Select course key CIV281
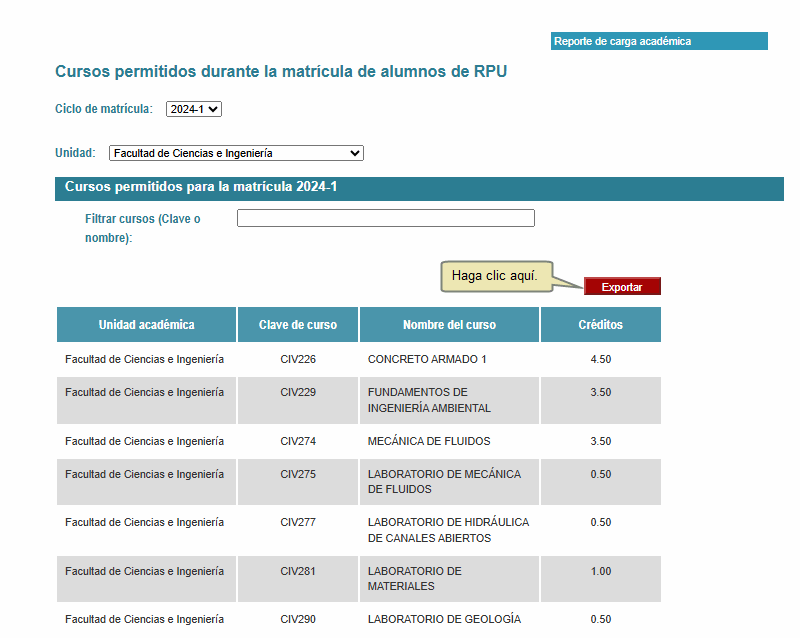This screenshot has height=638, width=800. pyautogui.click(x=298, y=571)
